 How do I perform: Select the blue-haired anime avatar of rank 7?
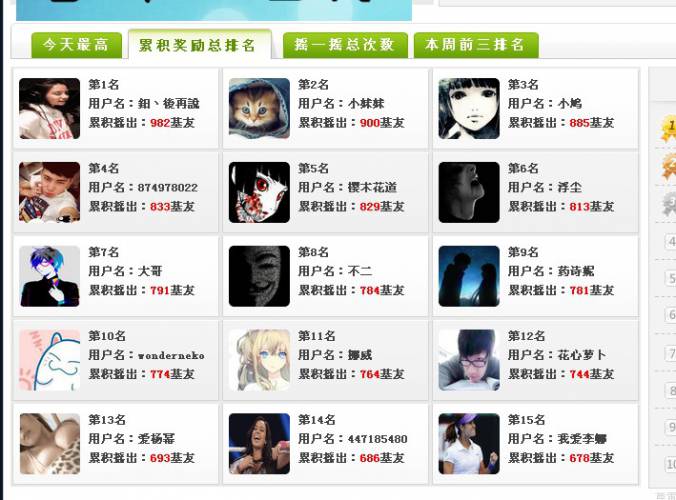pyautogui.click(x=50, y=276)
